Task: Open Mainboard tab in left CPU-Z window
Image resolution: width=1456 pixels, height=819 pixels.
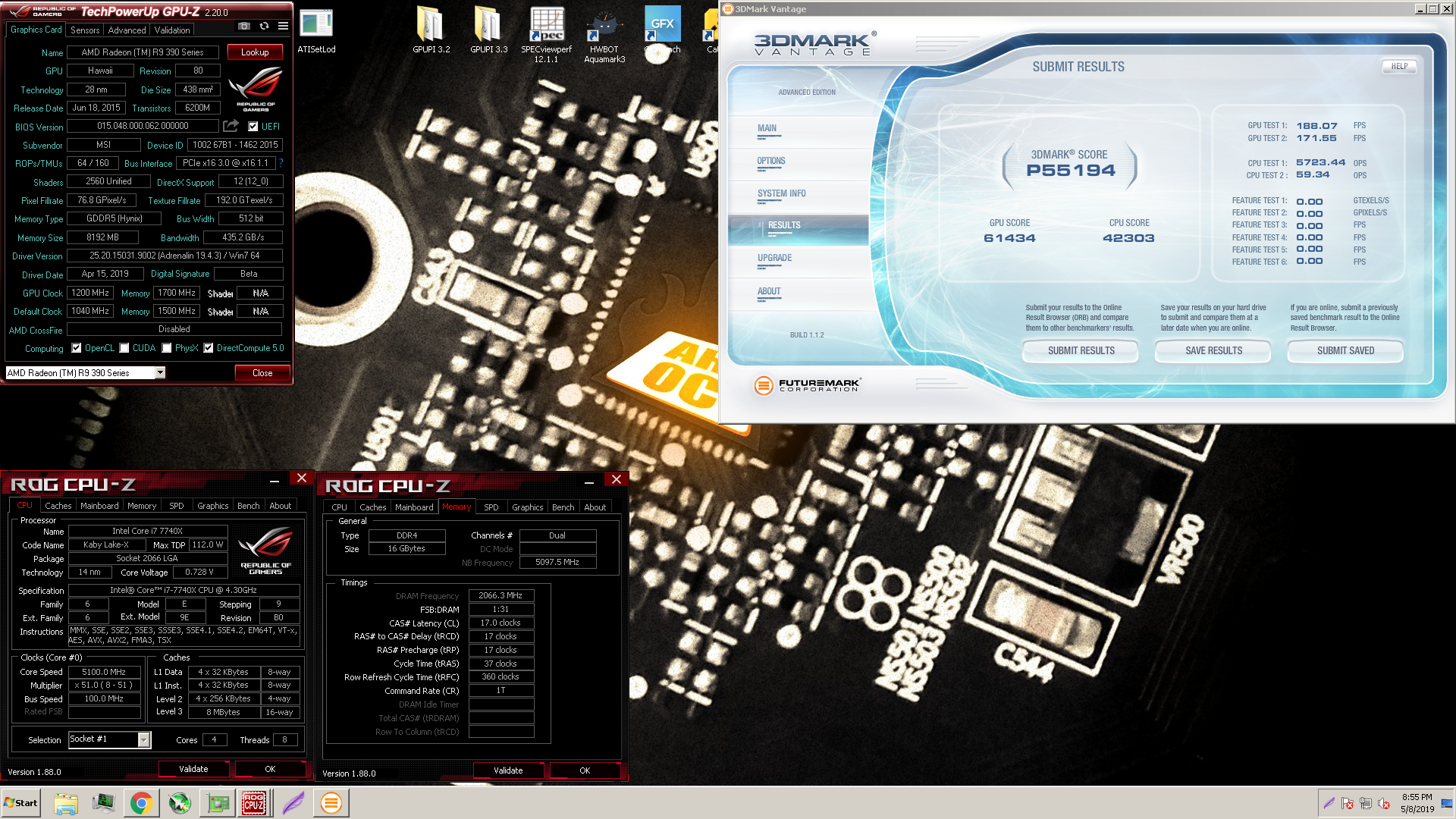Action: pos(99,506)
